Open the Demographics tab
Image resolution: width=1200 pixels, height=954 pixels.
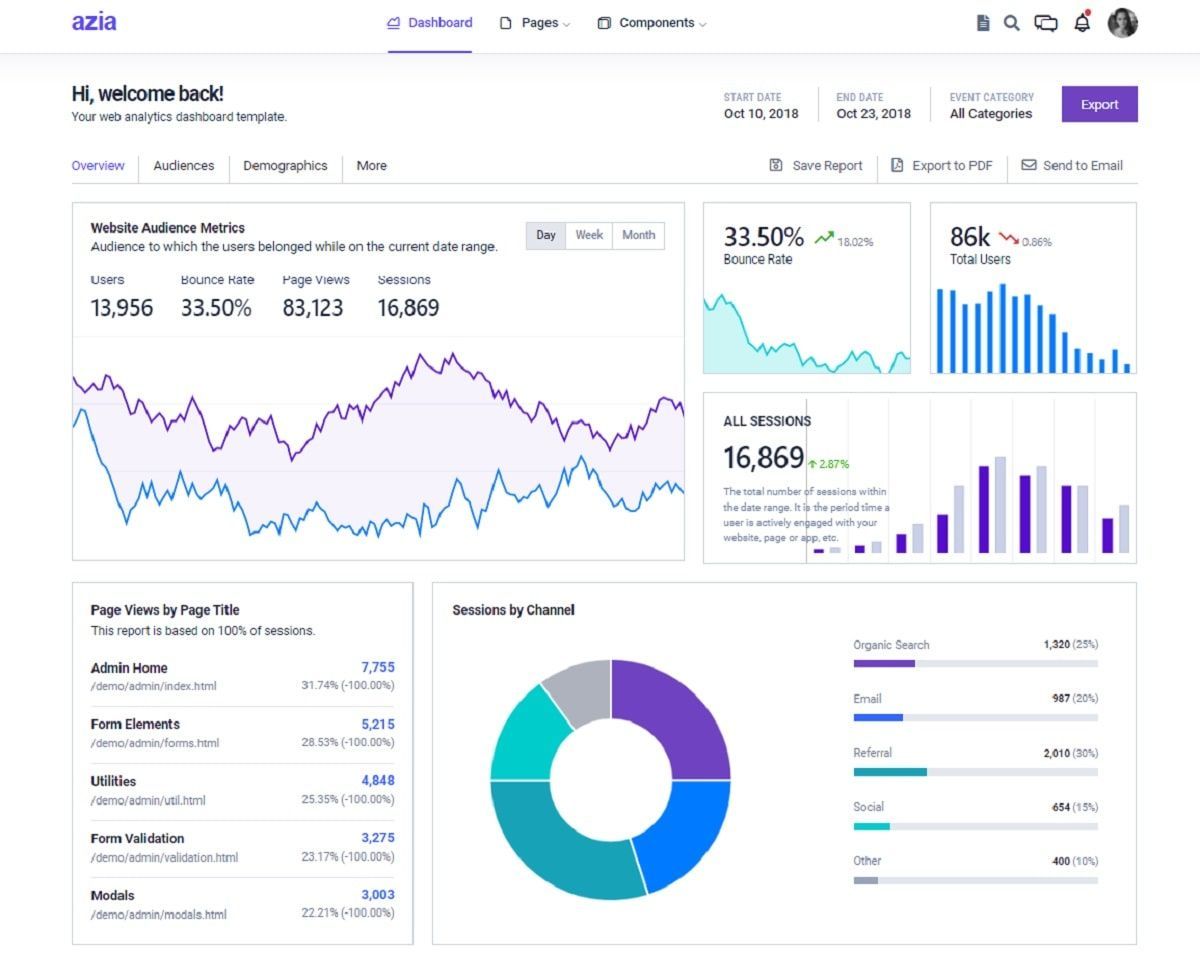tap(286, 166)
